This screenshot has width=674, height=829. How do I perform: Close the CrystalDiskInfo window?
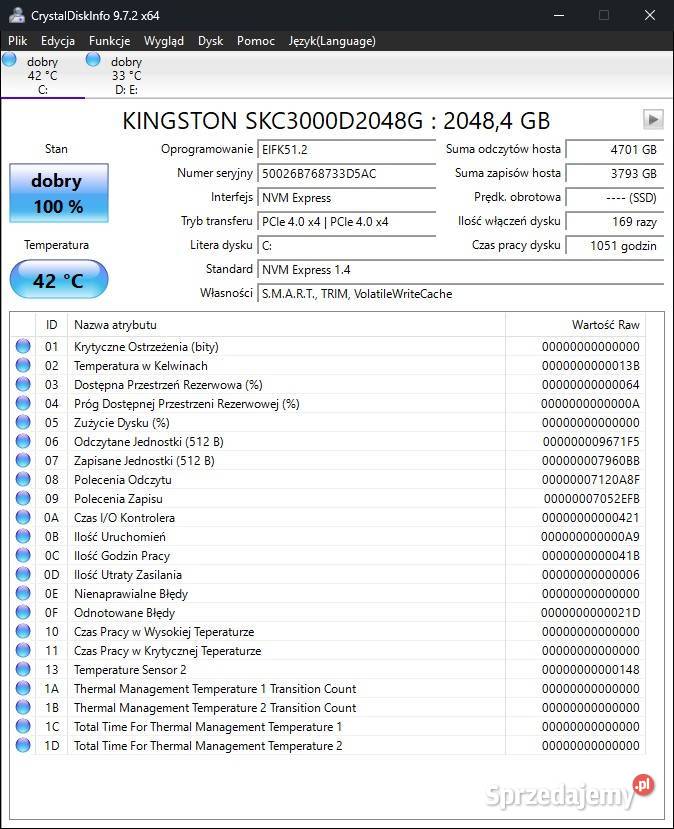(650, 15)
